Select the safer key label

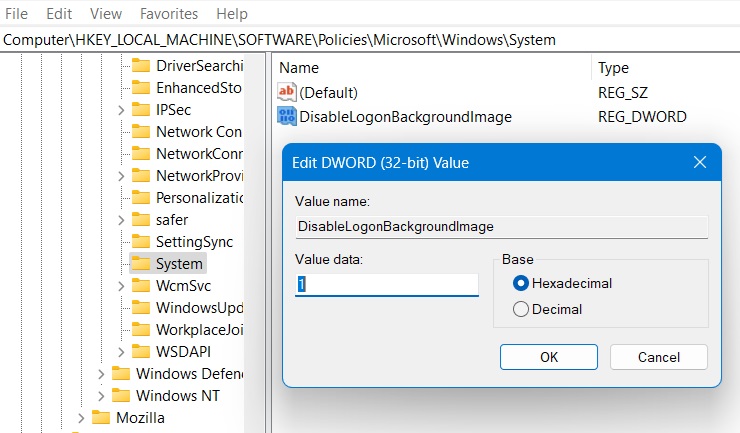point(172,220)
